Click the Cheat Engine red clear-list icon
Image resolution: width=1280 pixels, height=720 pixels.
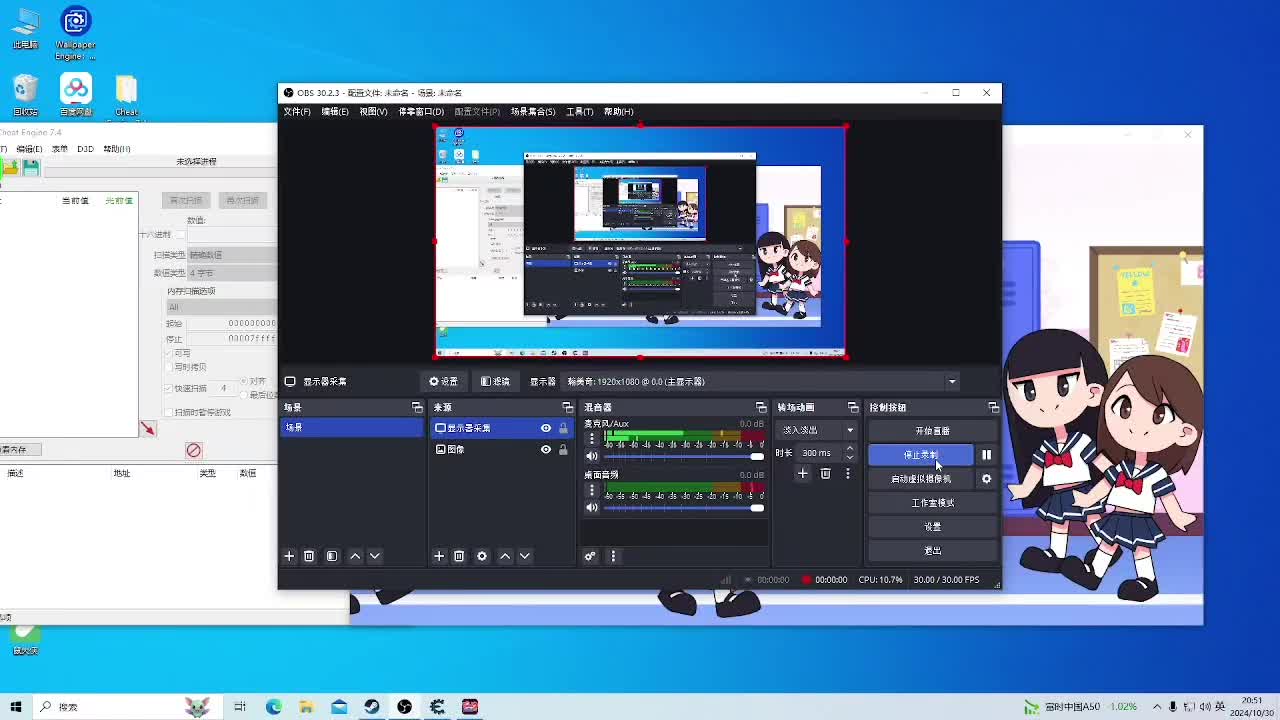point(194,451)
